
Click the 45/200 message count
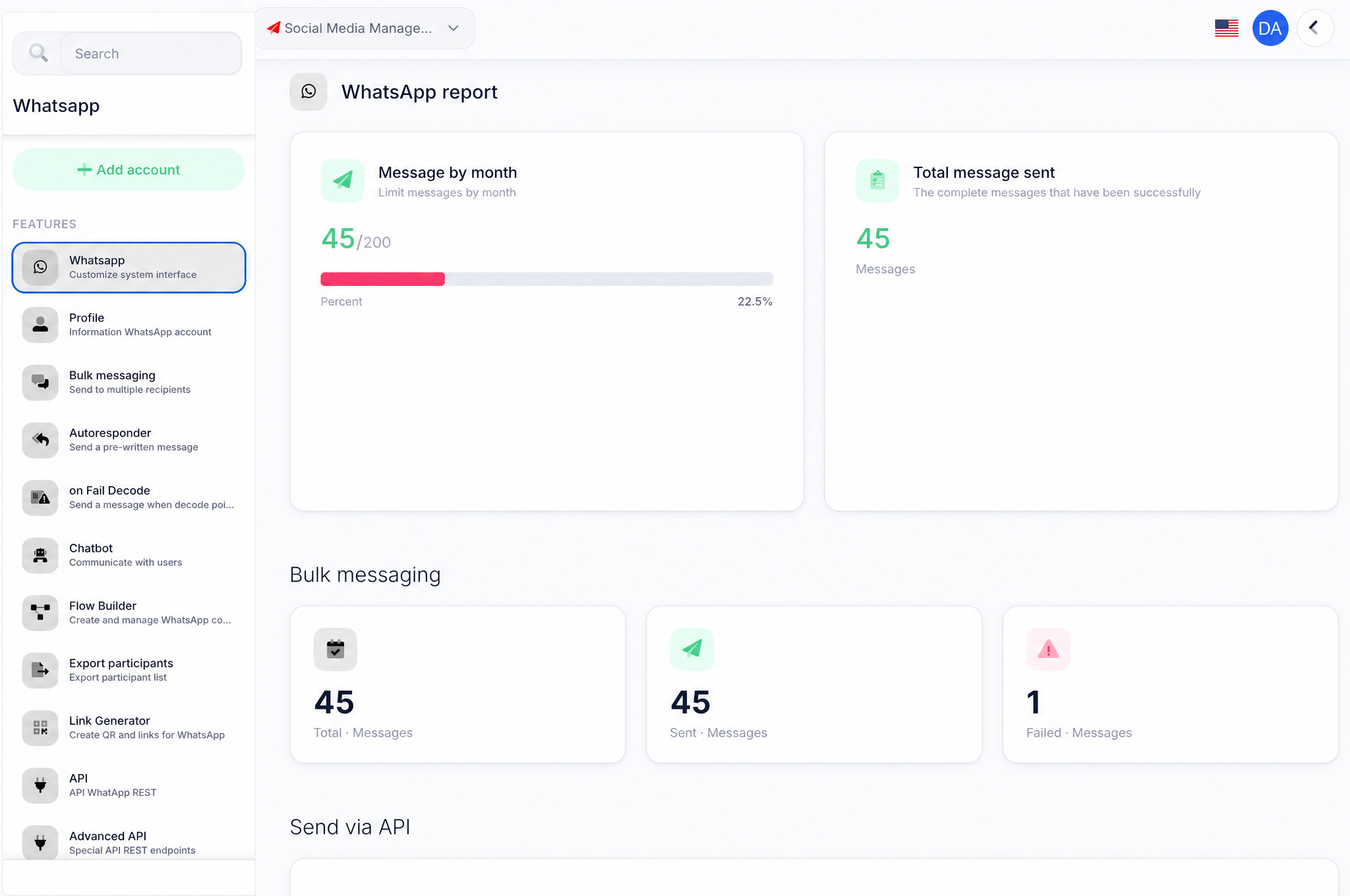(x=356, y=239)
